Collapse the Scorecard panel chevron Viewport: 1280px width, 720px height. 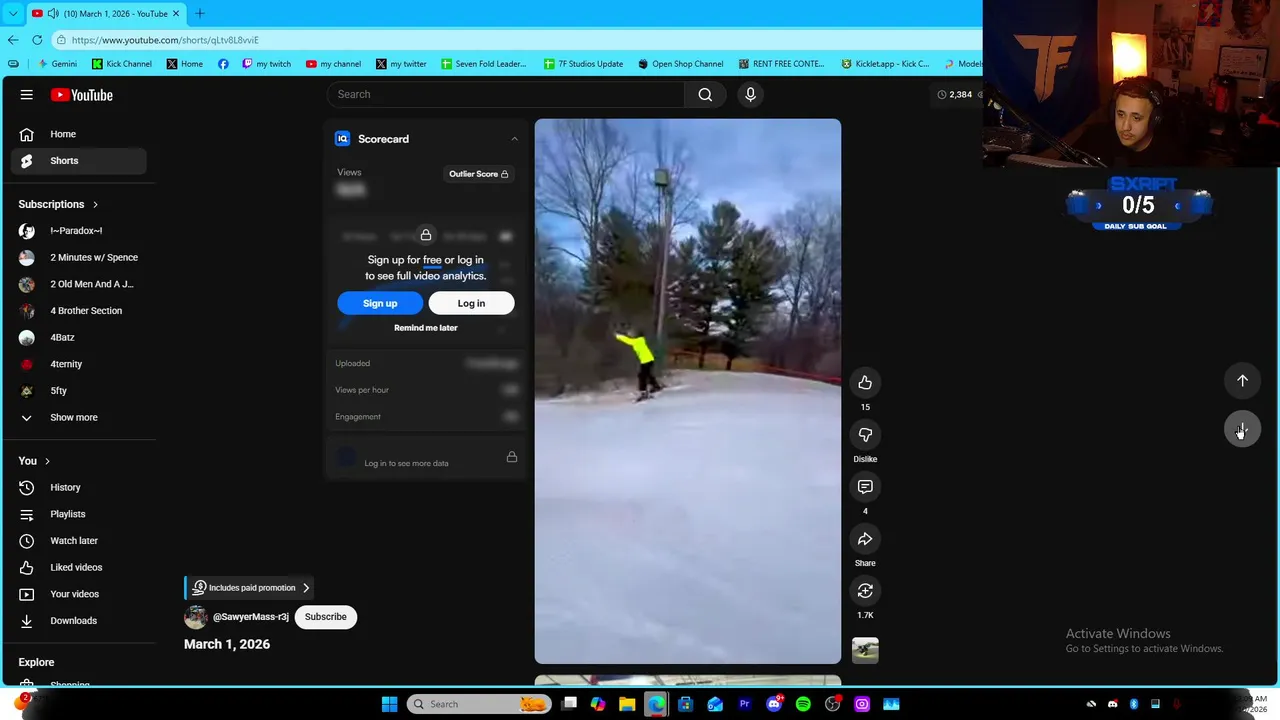click(x=514, y=139)
